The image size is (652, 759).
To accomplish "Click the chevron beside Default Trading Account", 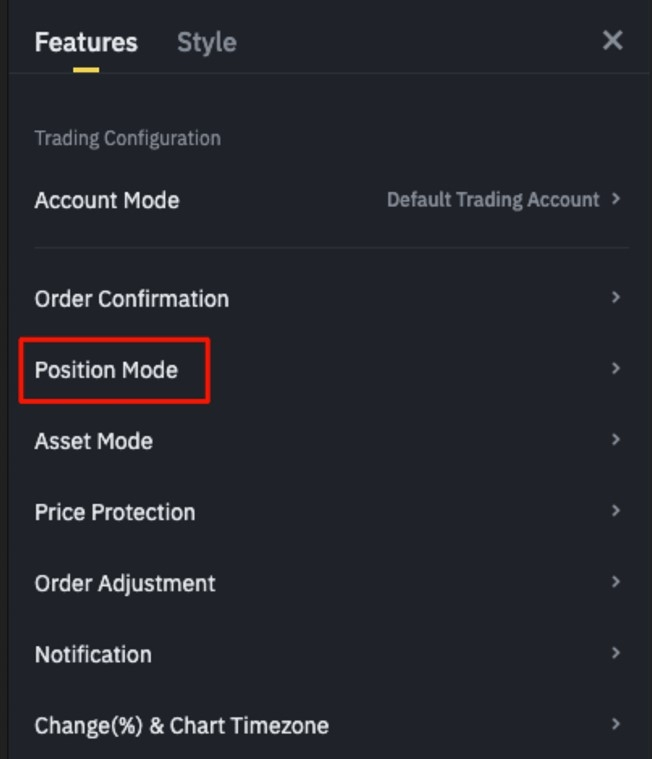I will point(616,199).
